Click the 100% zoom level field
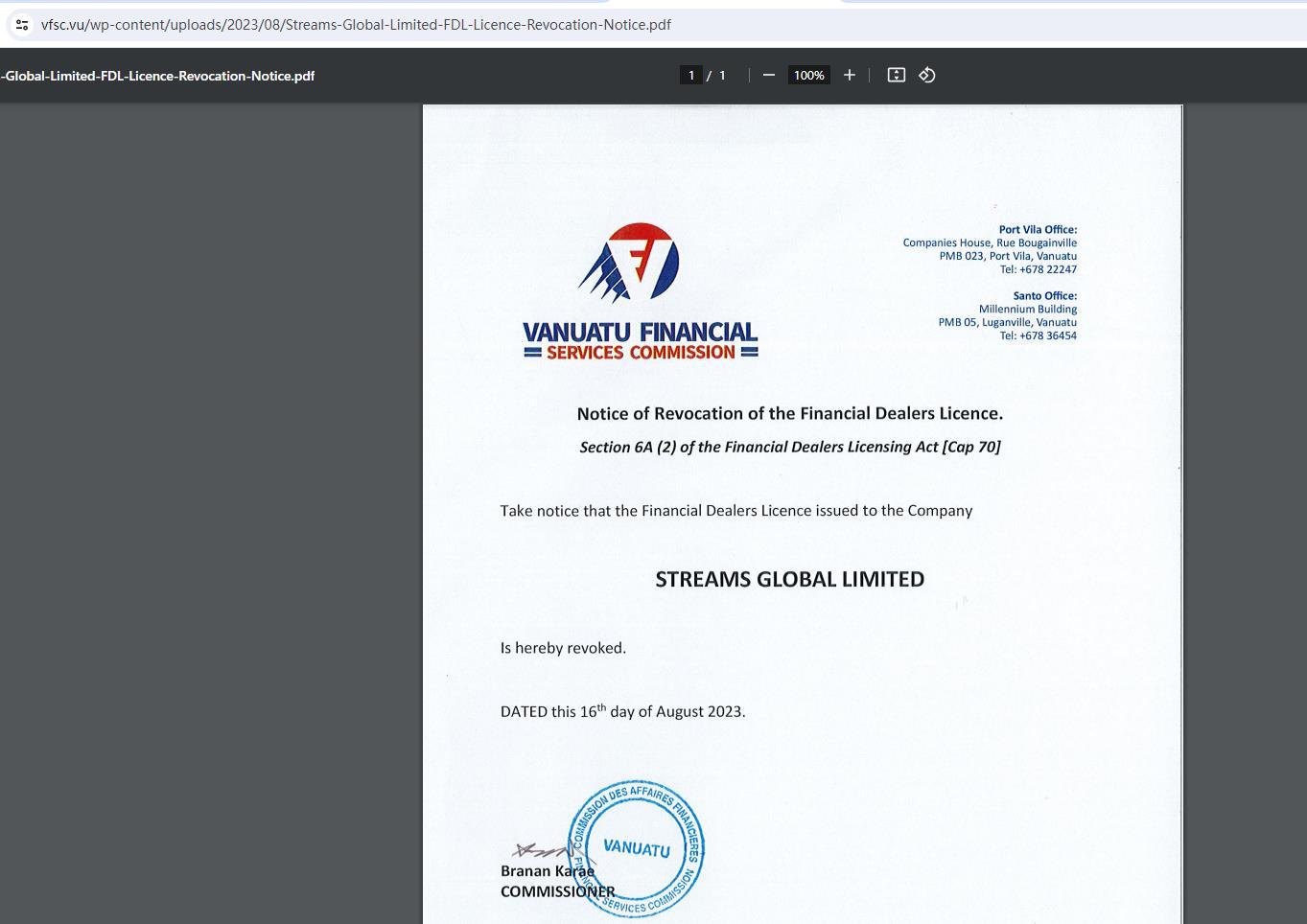Screen dimensions: 1307x924 tap(808, 75)
